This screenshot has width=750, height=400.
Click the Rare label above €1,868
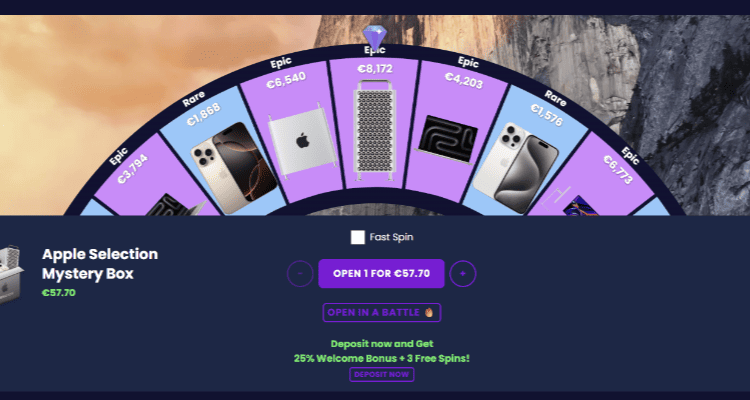(193, 98)
